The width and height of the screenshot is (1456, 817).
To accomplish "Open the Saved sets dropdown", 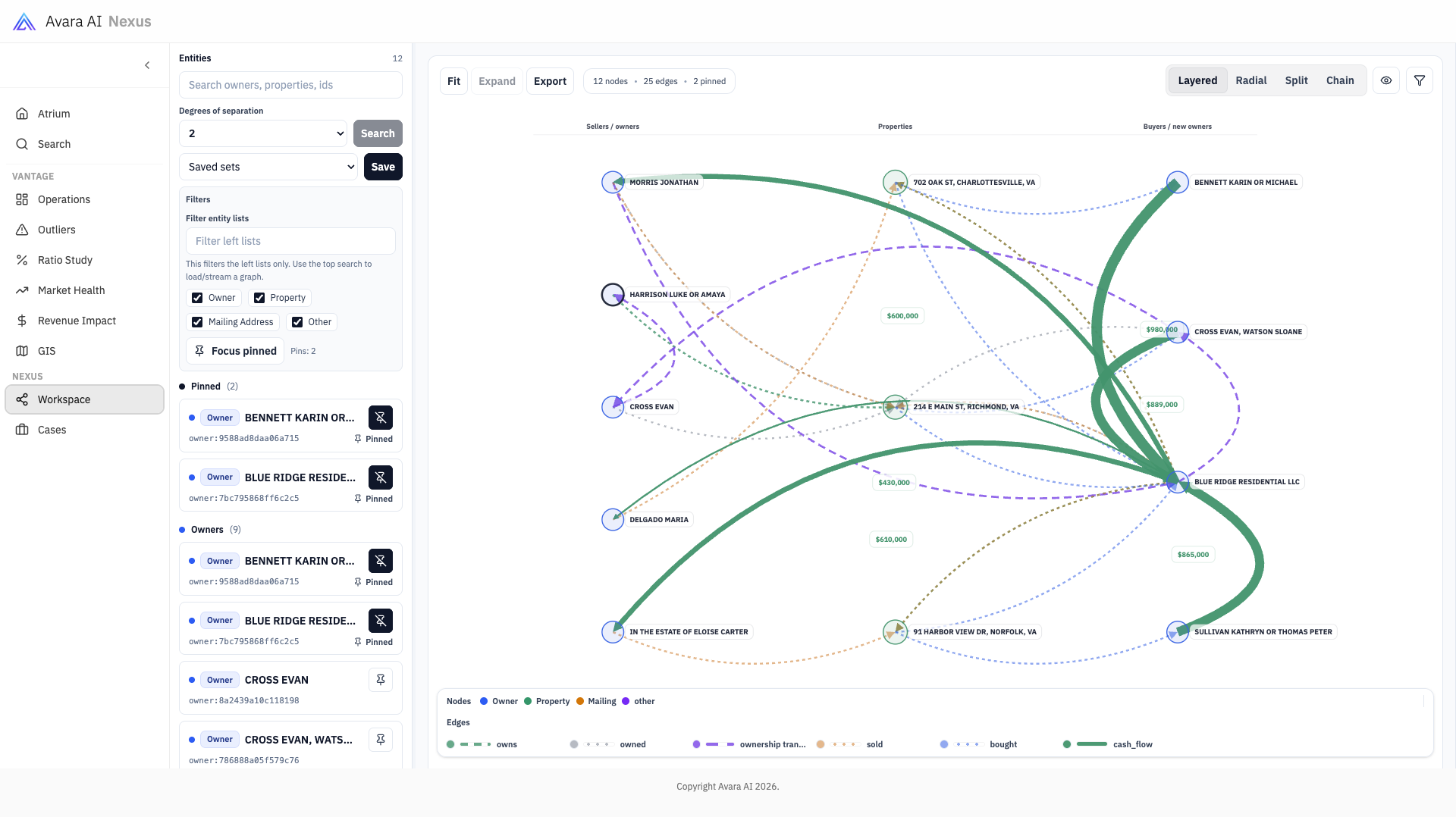I will pyautogui.click(x=268, y=167).
